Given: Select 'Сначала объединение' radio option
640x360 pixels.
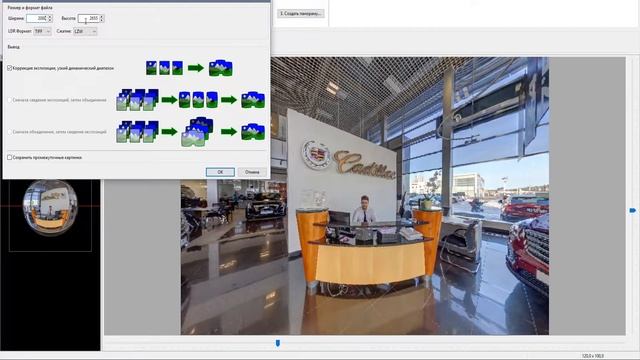Looking at the screenshot, I should (10, 132).
